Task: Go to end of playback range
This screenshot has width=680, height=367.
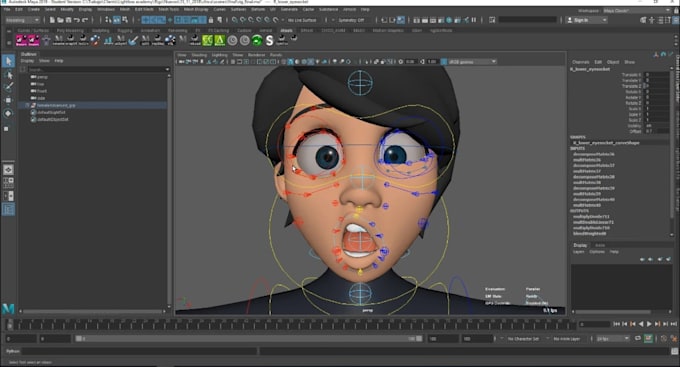Action: click(673, 324)
